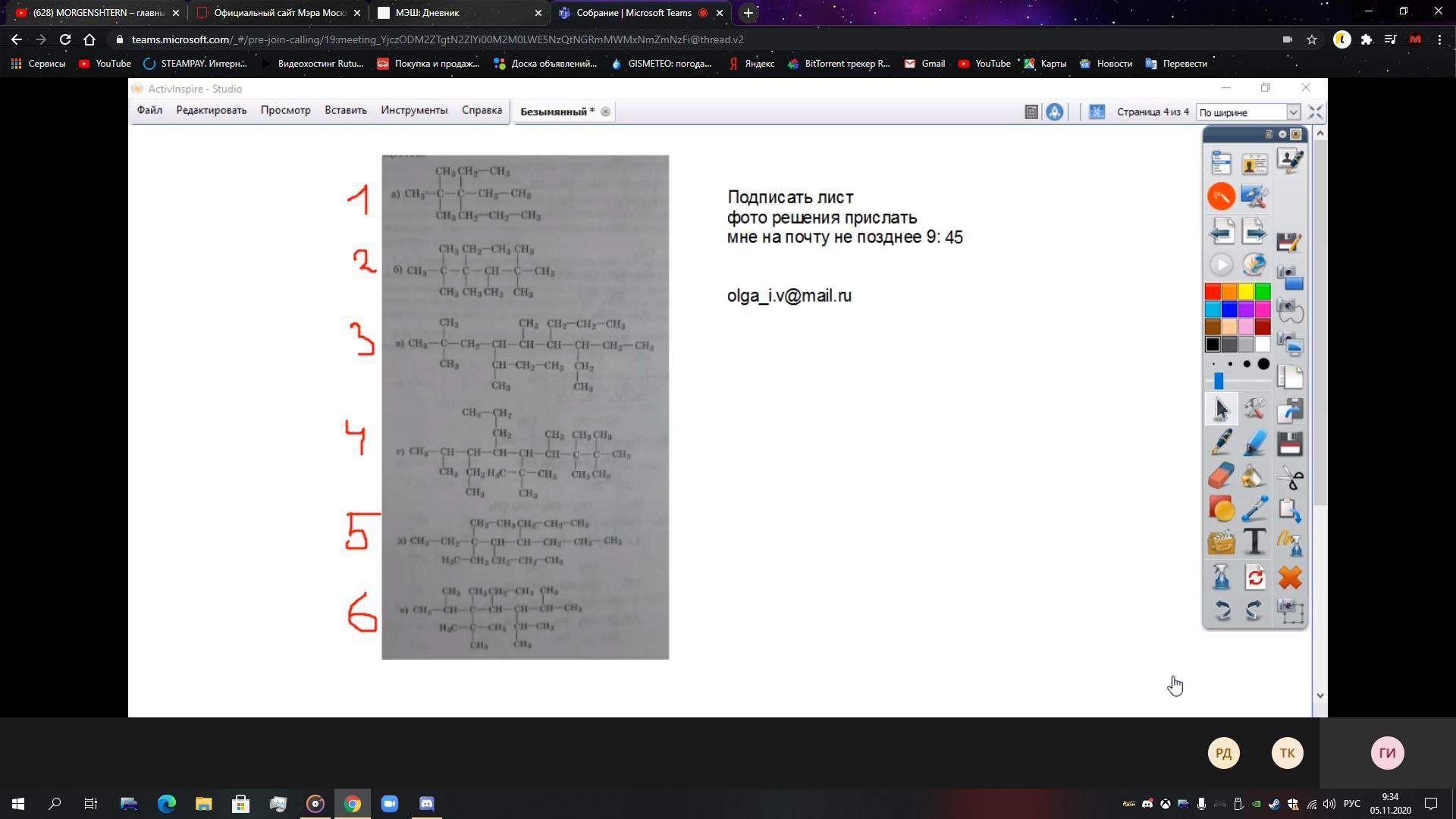The height and width of the screenshot is (819, 1456).
Task: Select the Highlighter tool
Action: pos(1254,442)
